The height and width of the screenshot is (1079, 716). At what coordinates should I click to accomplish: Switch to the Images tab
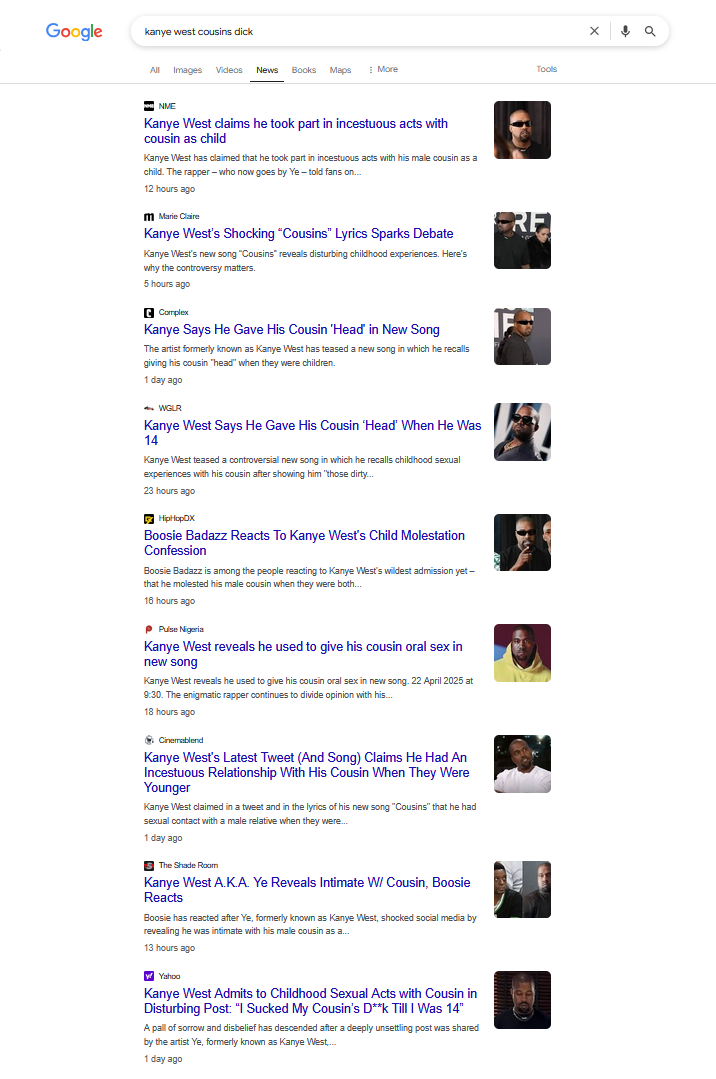(187, 70)
